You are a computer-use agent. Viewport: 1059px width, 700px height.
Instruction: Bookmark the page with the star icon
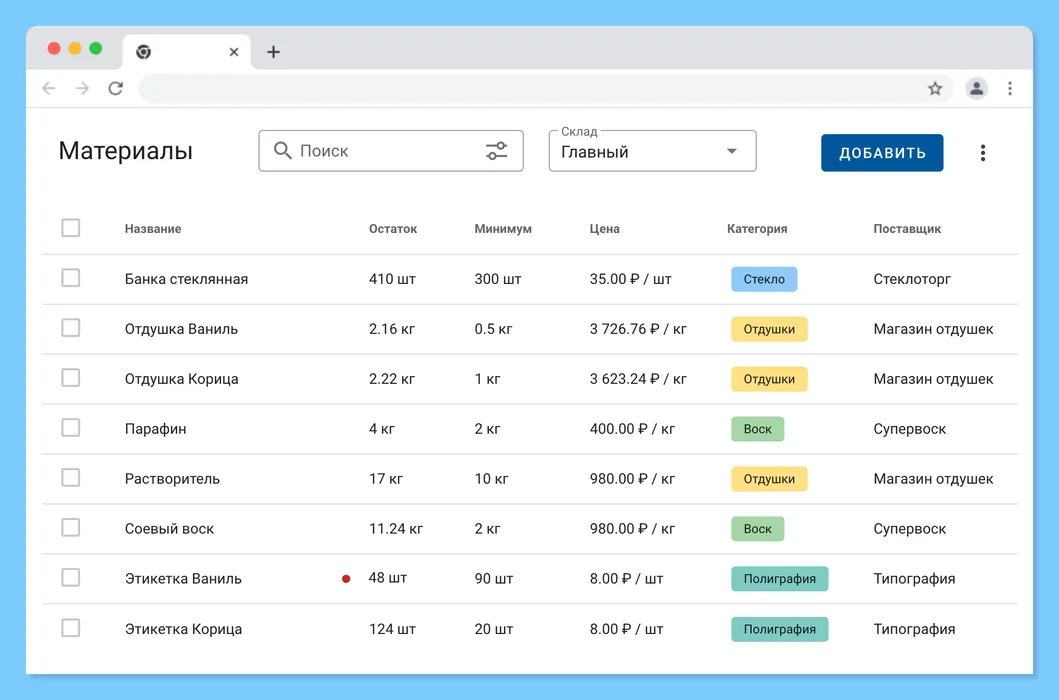[x=935, y=89]
